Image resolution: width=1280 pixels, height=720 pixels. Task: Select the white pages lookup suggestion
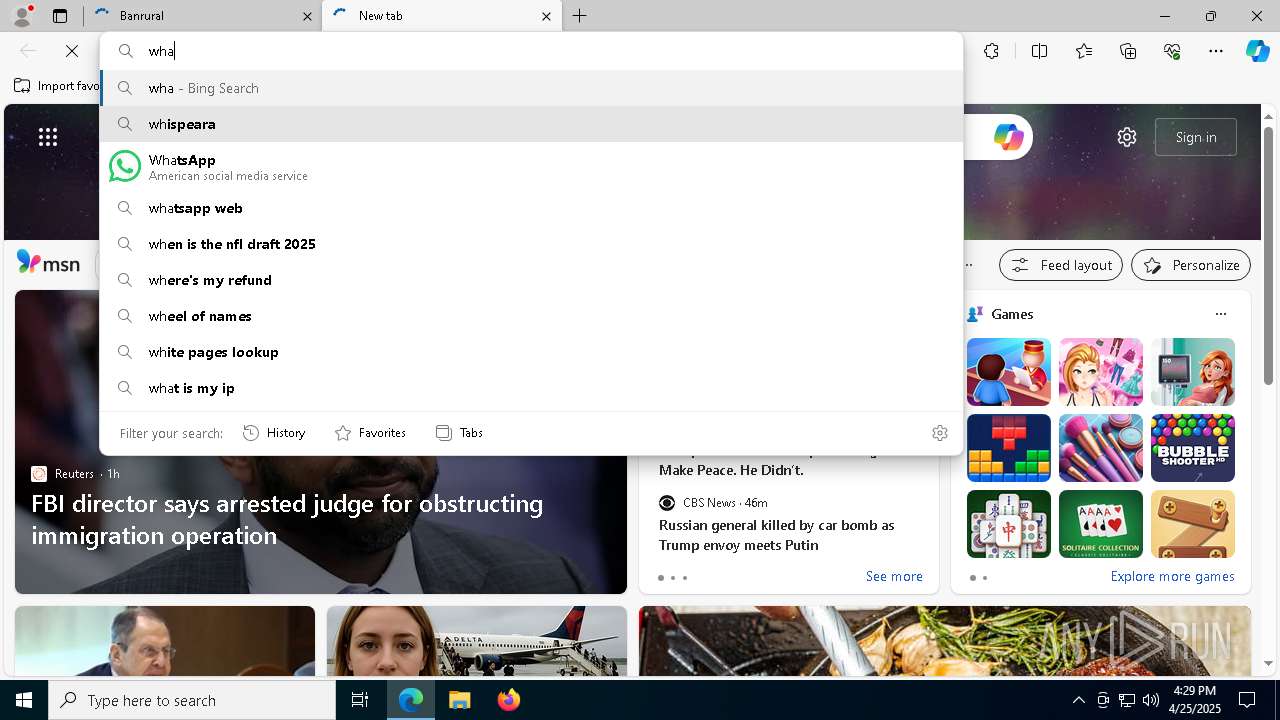pos(531,352)
